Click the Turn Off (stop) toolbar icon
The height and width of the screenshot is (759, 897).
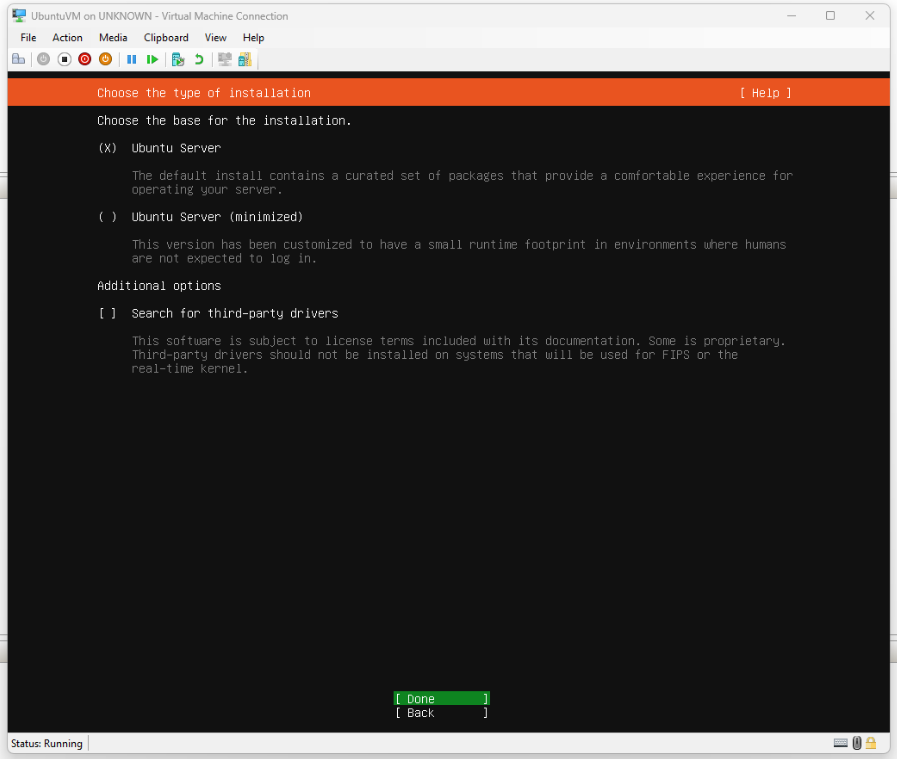64,59
